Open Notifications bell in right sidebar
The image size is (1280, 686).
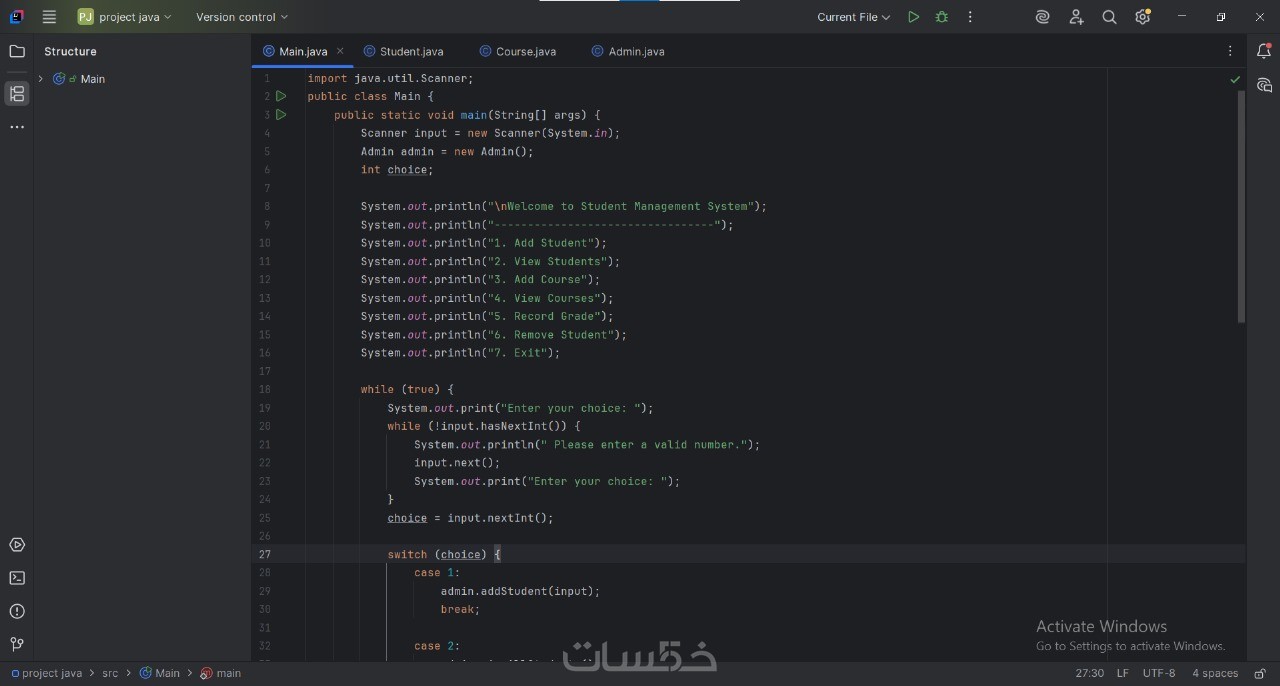pyautogui.click(x=1264, y=51)
